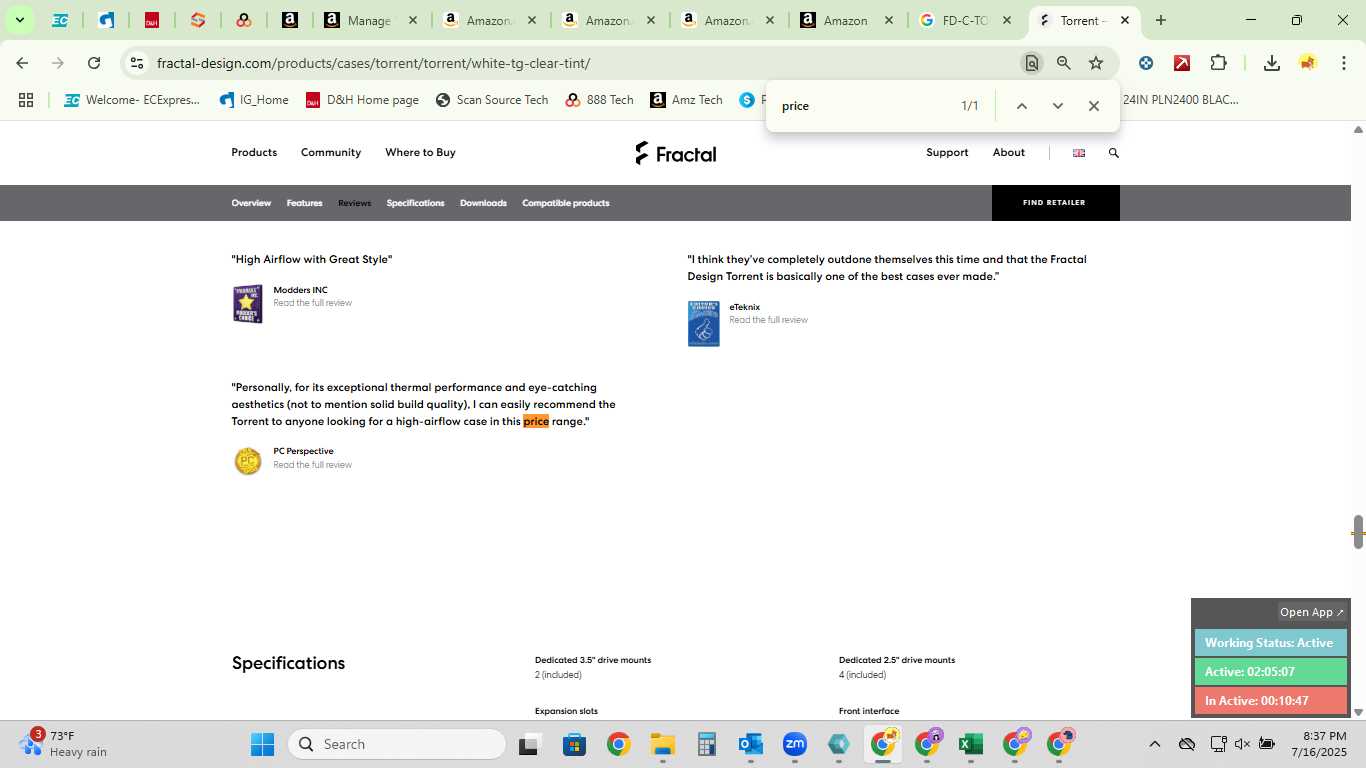Switch to the Manage tab
This screenshot has height=768, width=1366.
coord(371,20)
